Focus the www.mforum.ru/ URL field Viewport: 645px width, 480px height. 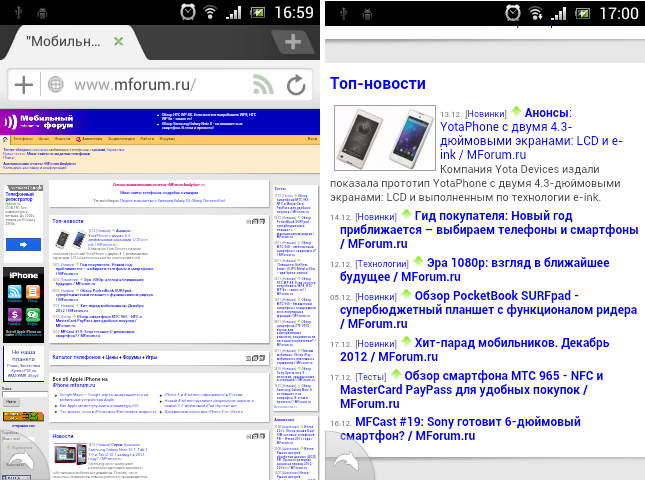coord(135,85)
